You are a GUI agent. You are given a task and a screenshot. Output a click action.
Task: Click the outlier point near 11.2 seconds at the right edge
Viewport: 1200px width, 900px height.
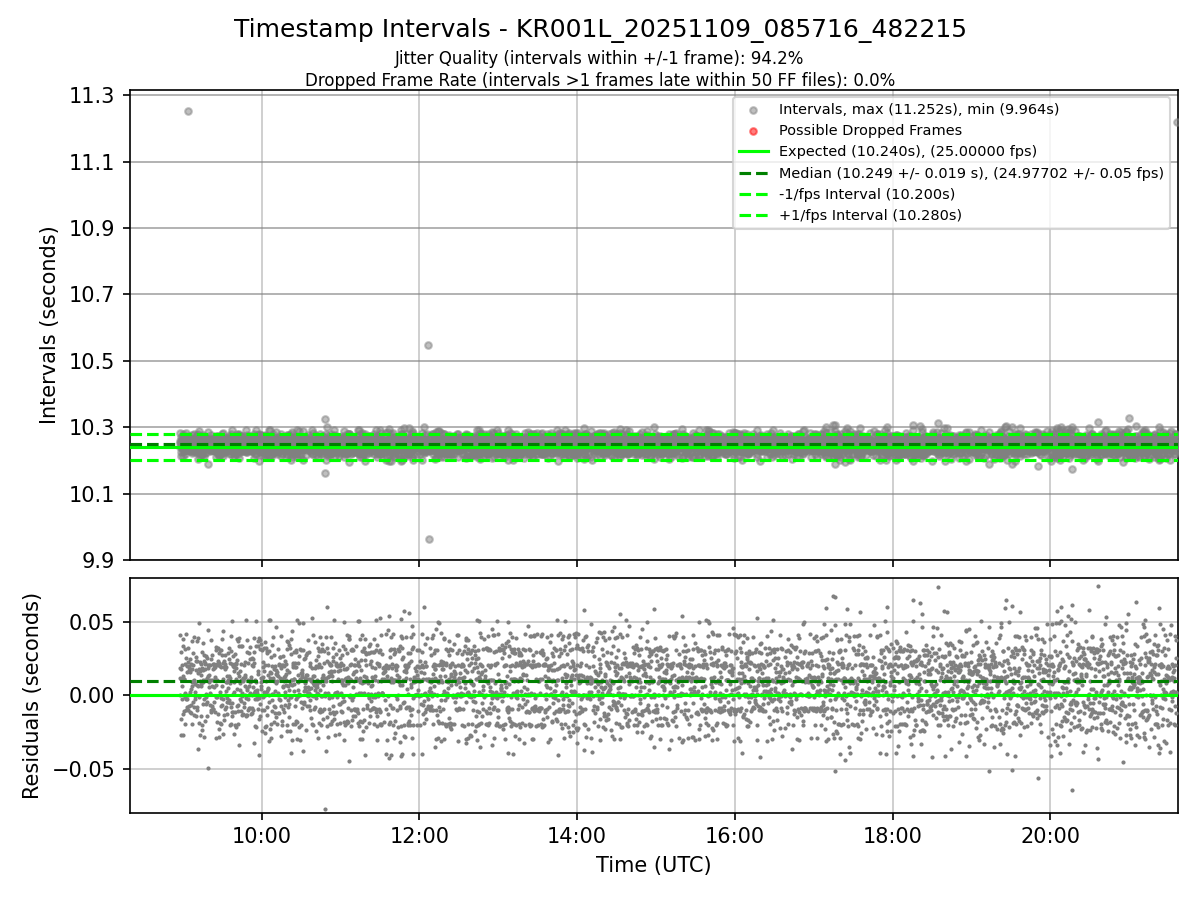pos(1177,122)
